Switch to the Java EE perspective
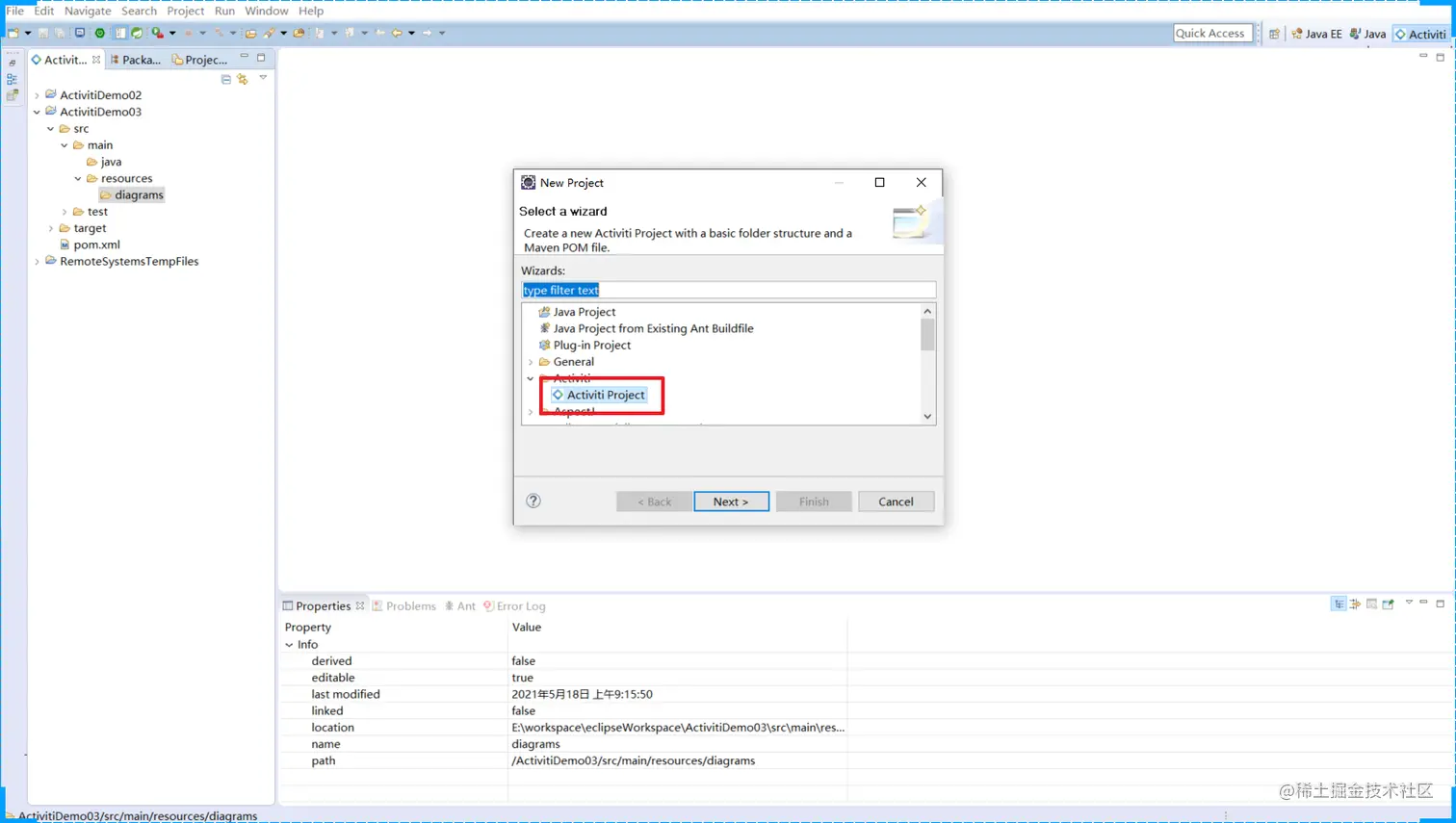This screenshot has height=823, width=1456. [1316, 34]
